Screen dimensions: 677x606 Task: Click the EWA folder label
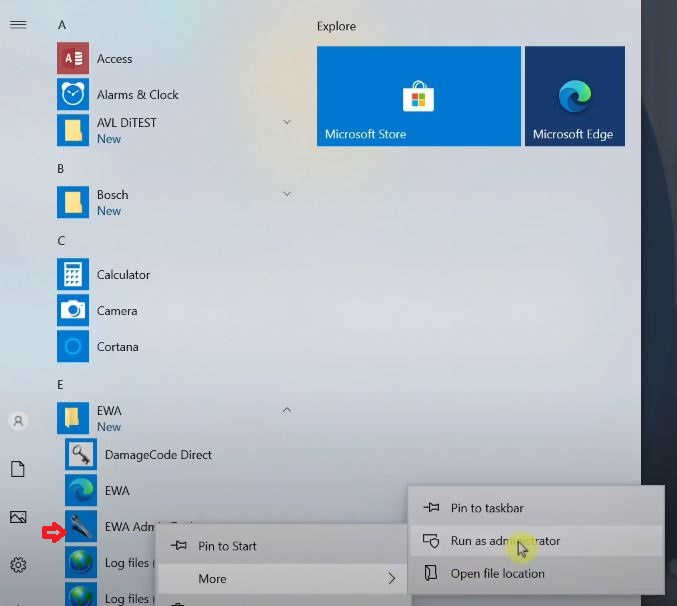coord(109,410)
